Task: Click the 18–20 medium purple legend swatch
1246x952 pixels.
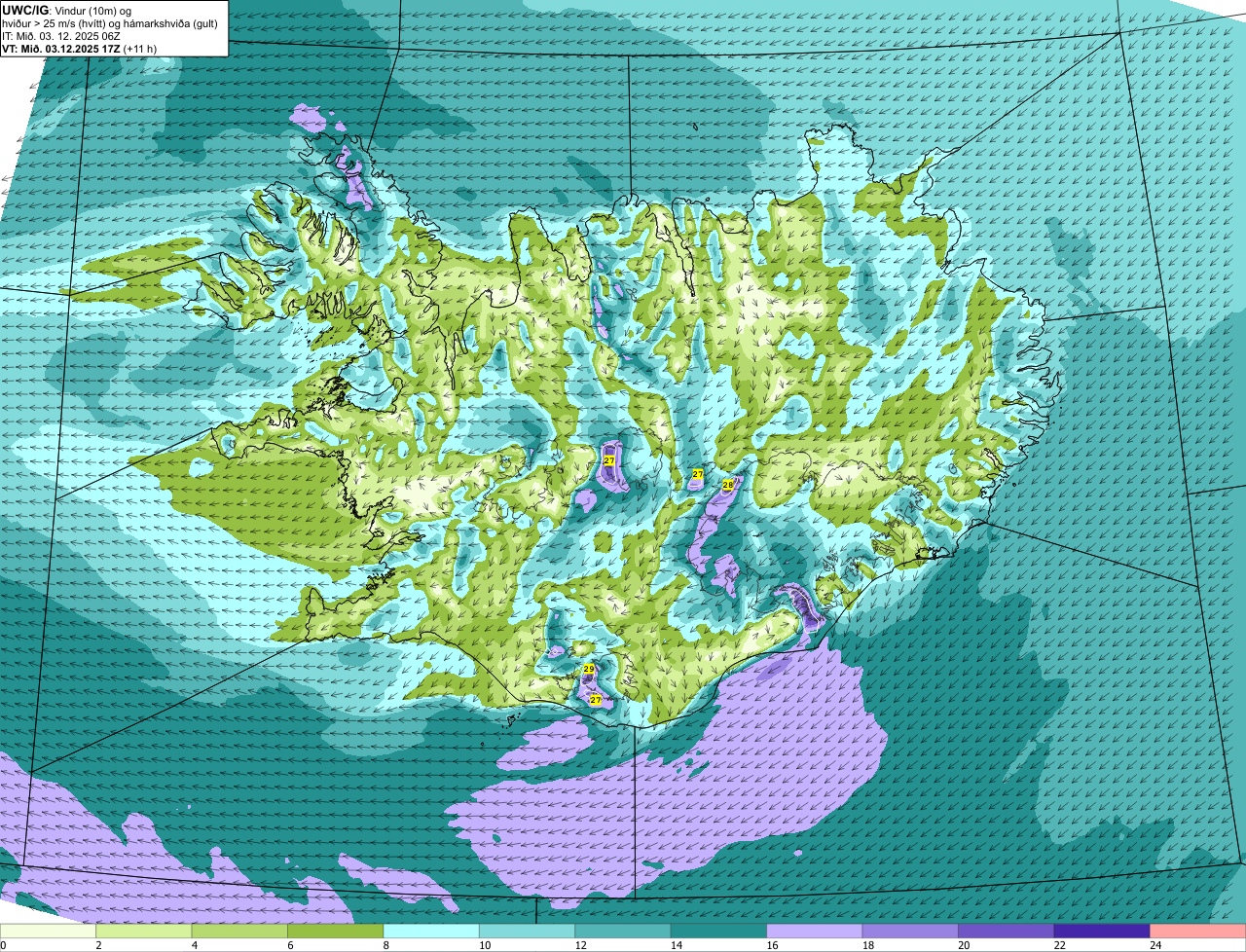Action: (x=910, y=931)
